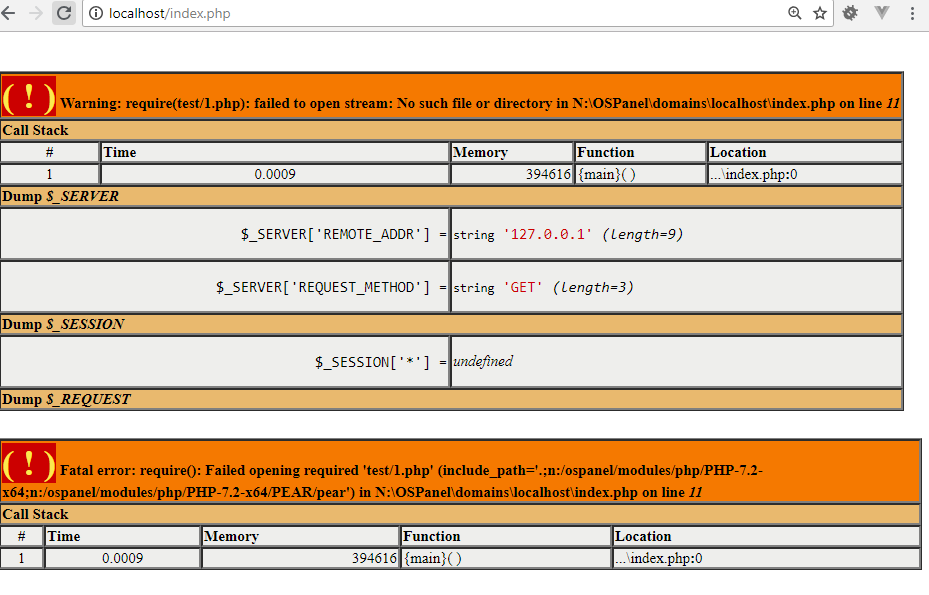Open the zoom magnifier icon in address bar

[795, 13]
